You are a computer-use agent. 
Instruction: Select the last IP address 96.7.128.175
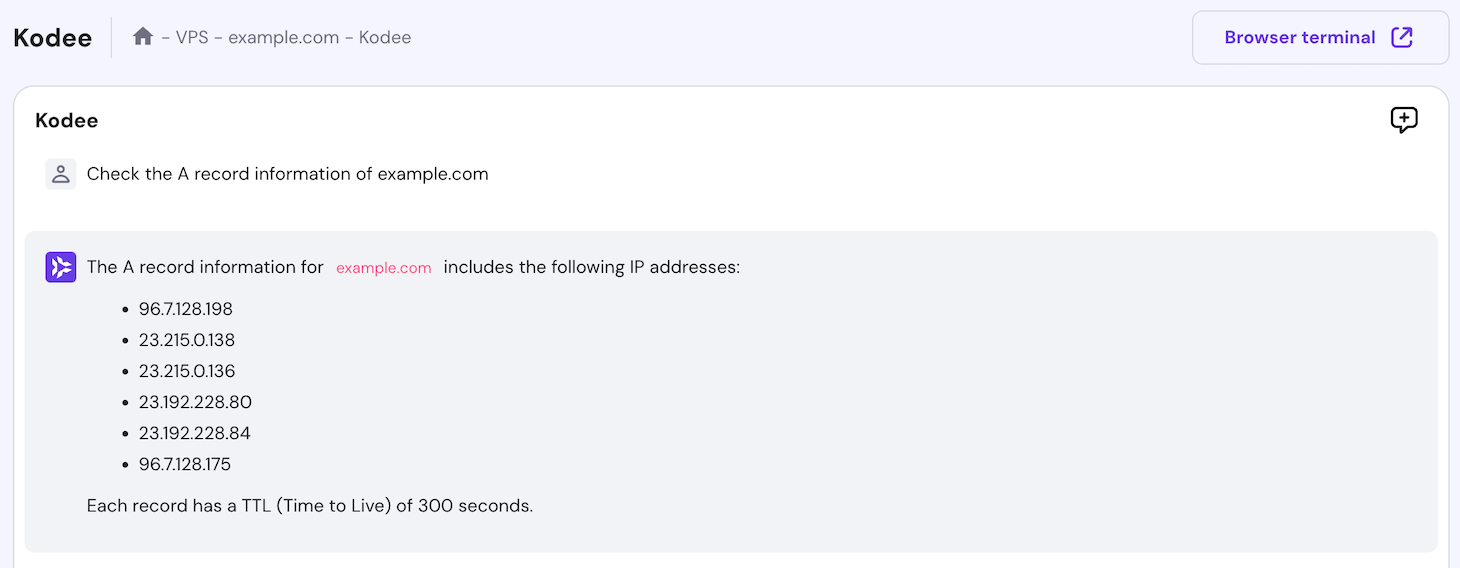[185, 464]
